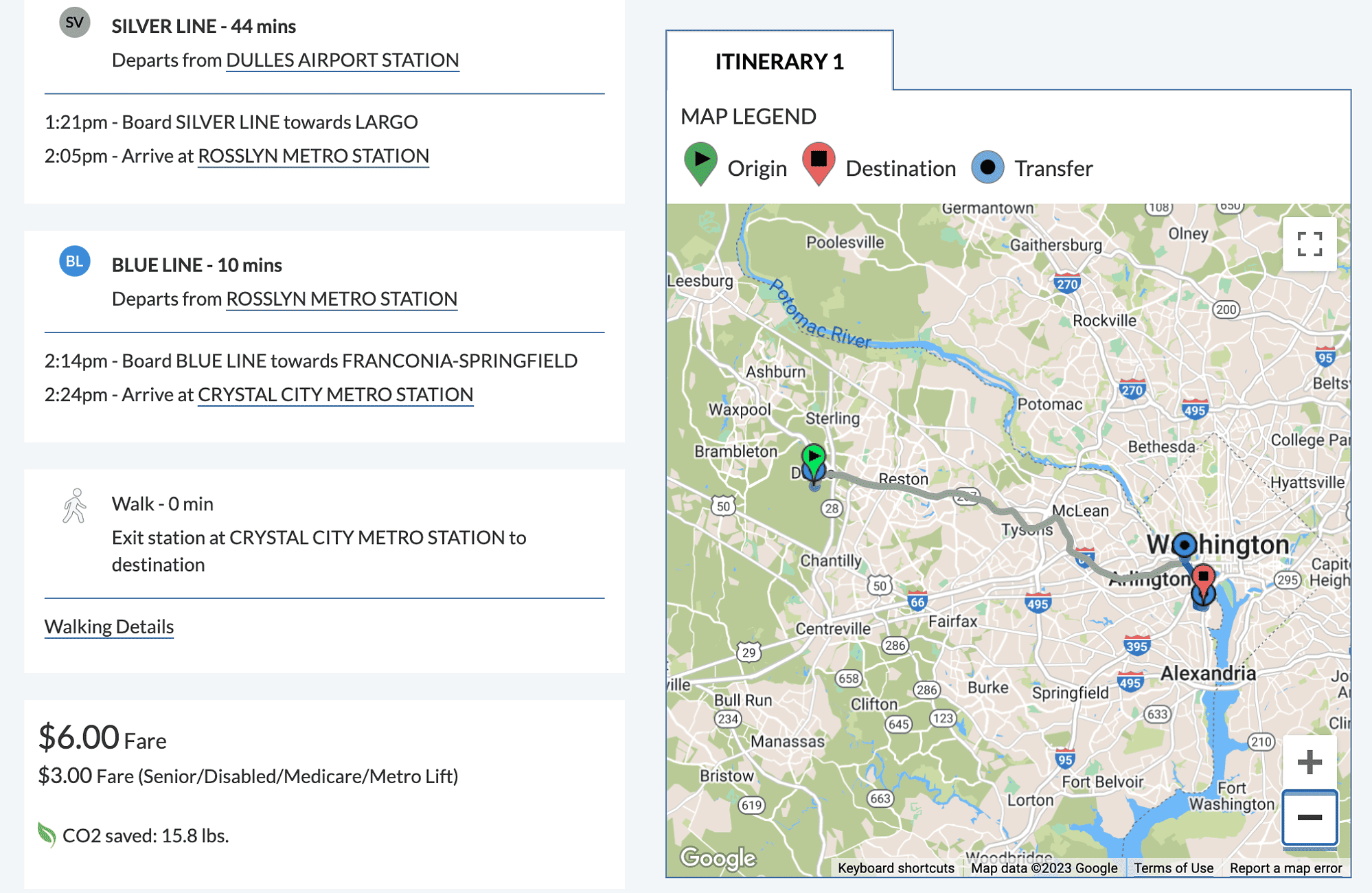
Task: Select the Silver Line SV icon
Action: [x=74, y=21]
